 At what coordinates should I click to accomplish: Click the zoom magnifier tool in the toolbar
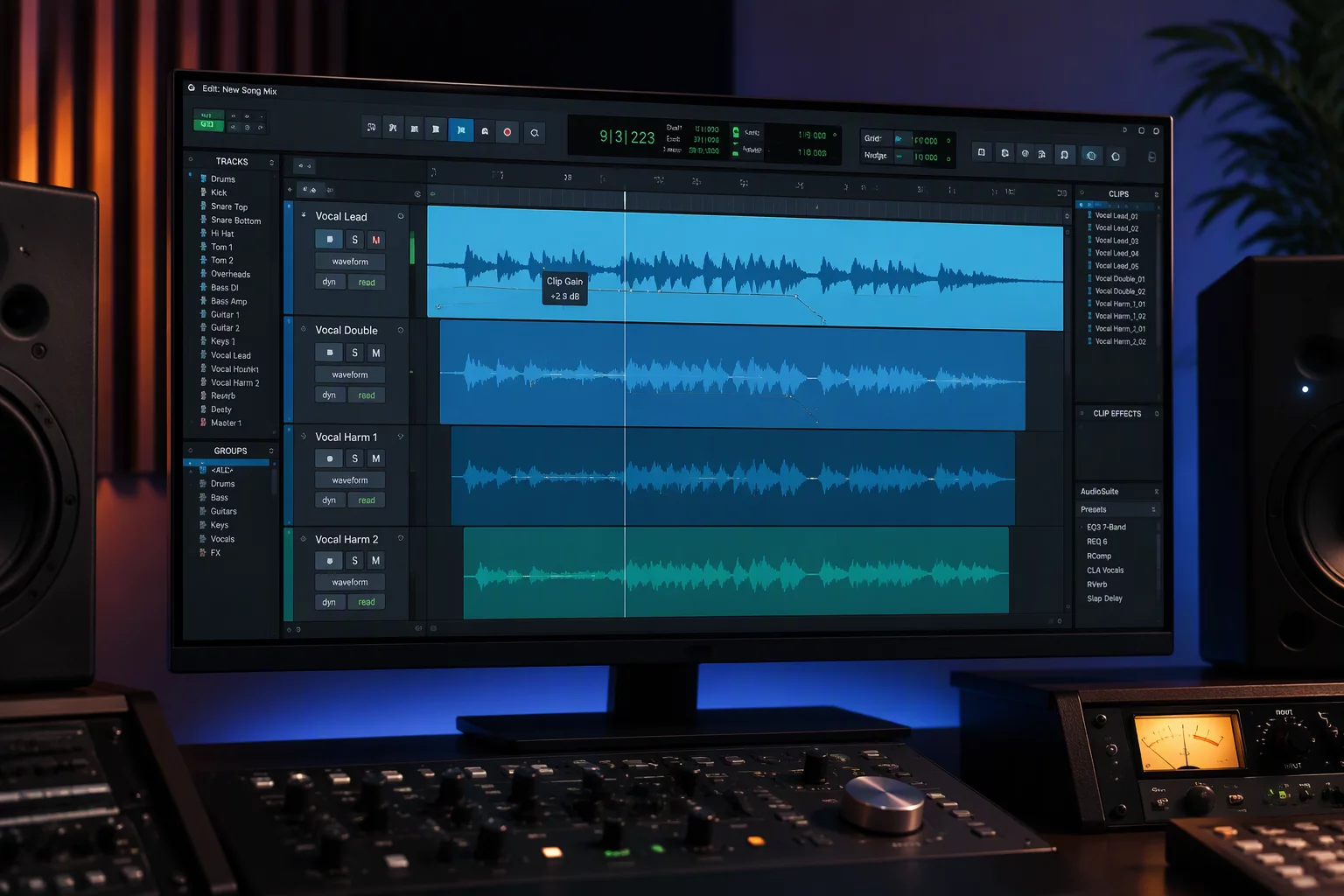tap(534, 133)
